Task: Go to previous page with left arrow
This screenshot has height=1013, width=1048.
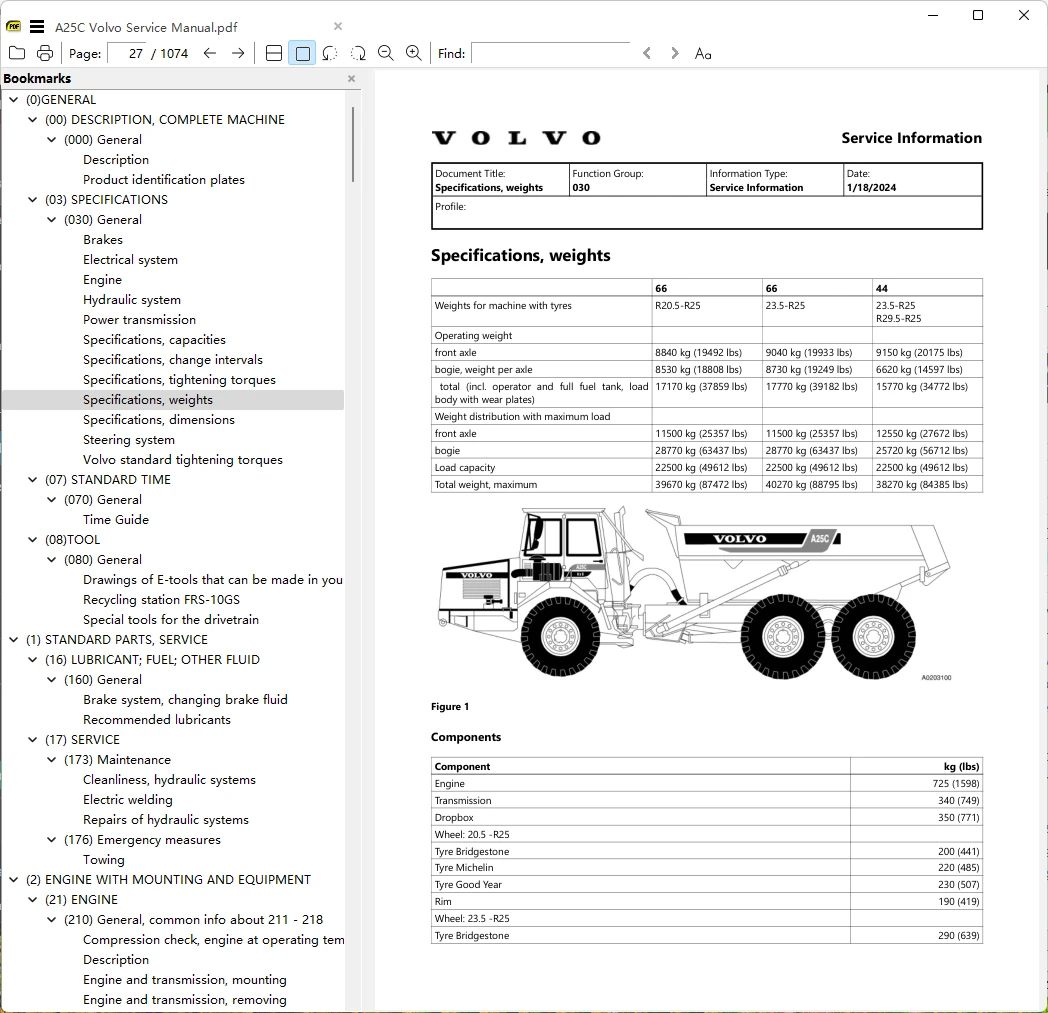Action: [x=210, y=53]
